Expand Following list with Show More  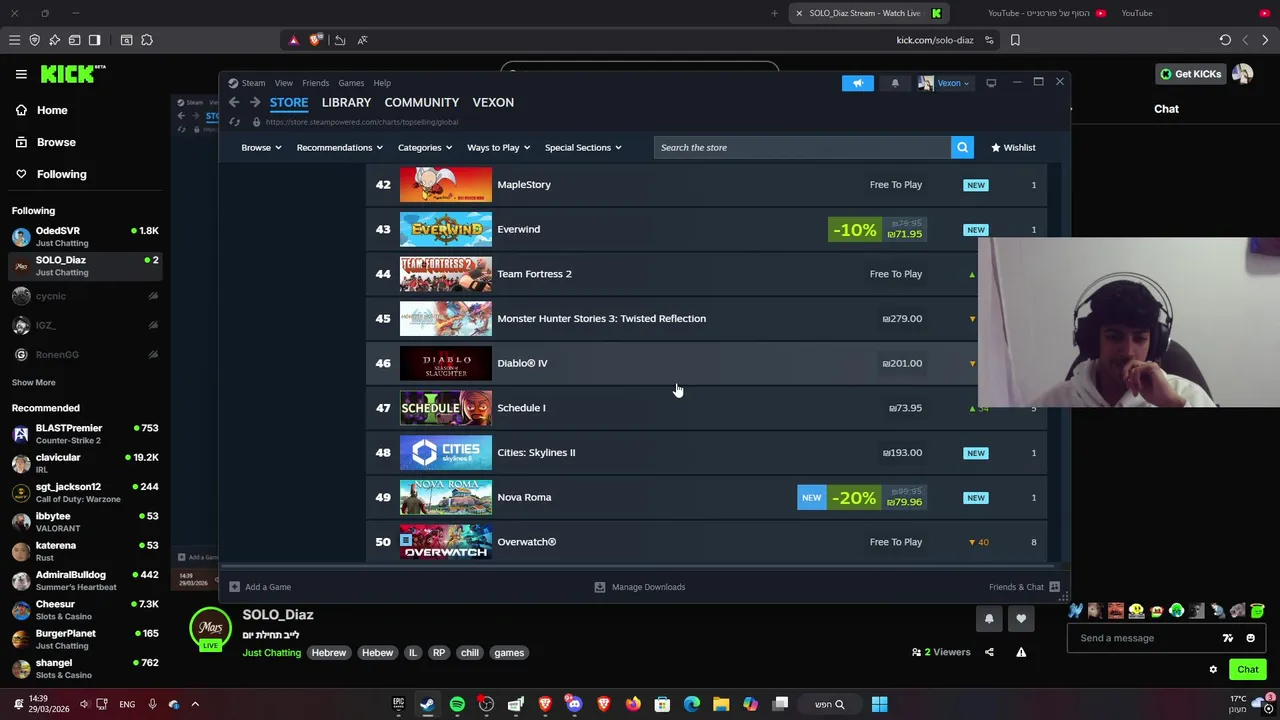click(x=33, y=382)
